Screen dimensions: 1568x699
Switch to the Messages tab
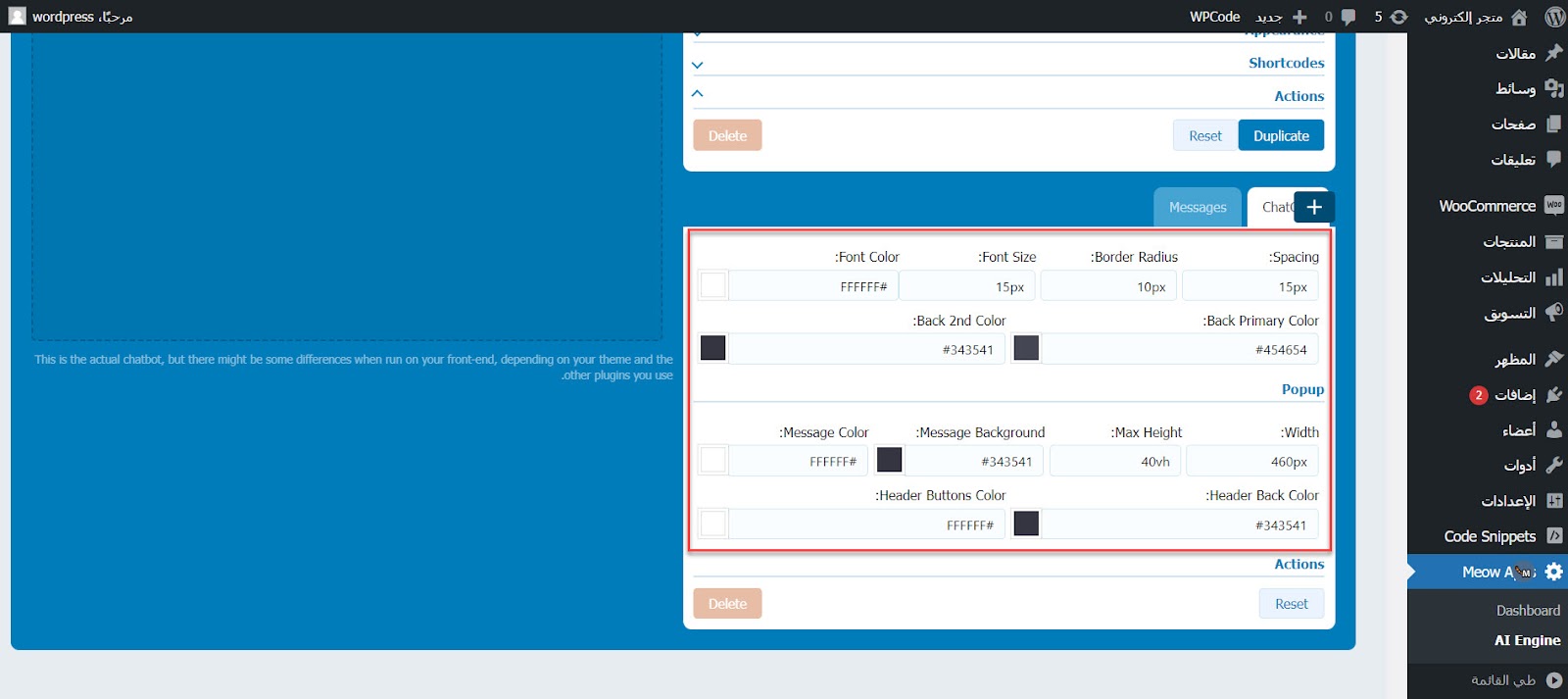1198,207
